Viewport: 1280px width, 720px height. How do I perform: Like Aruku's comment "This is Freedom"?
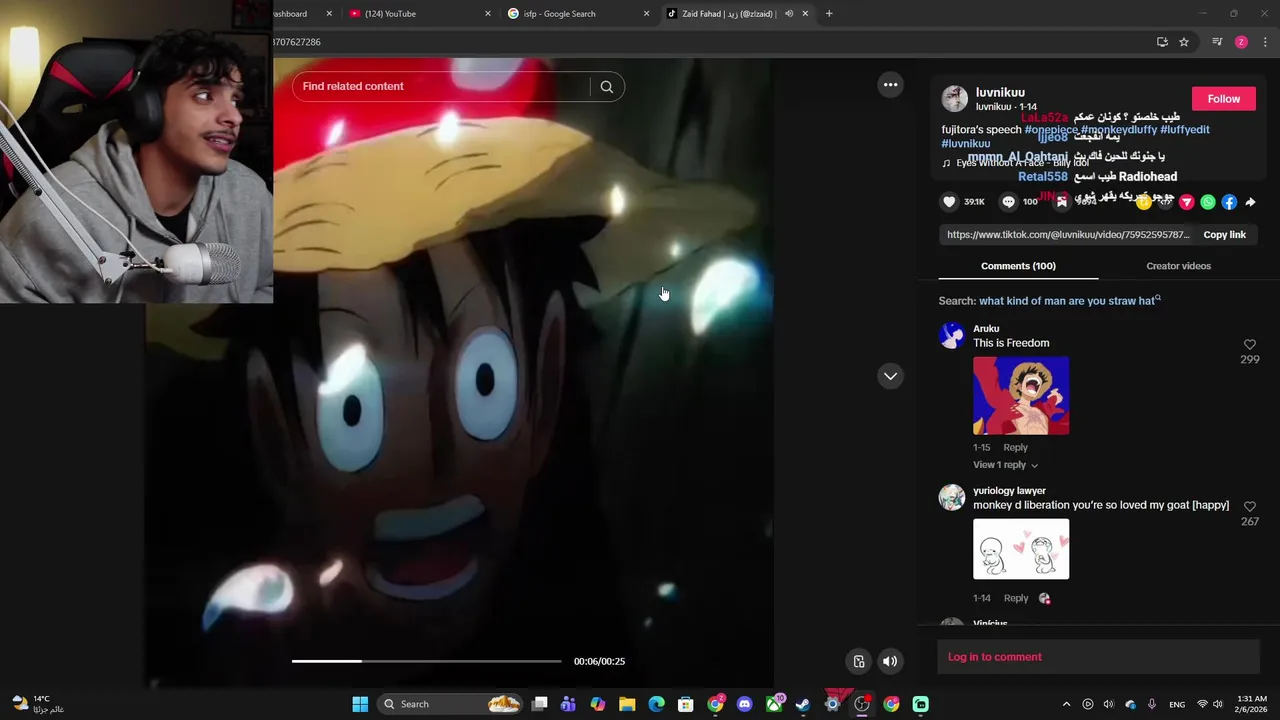1249,344
